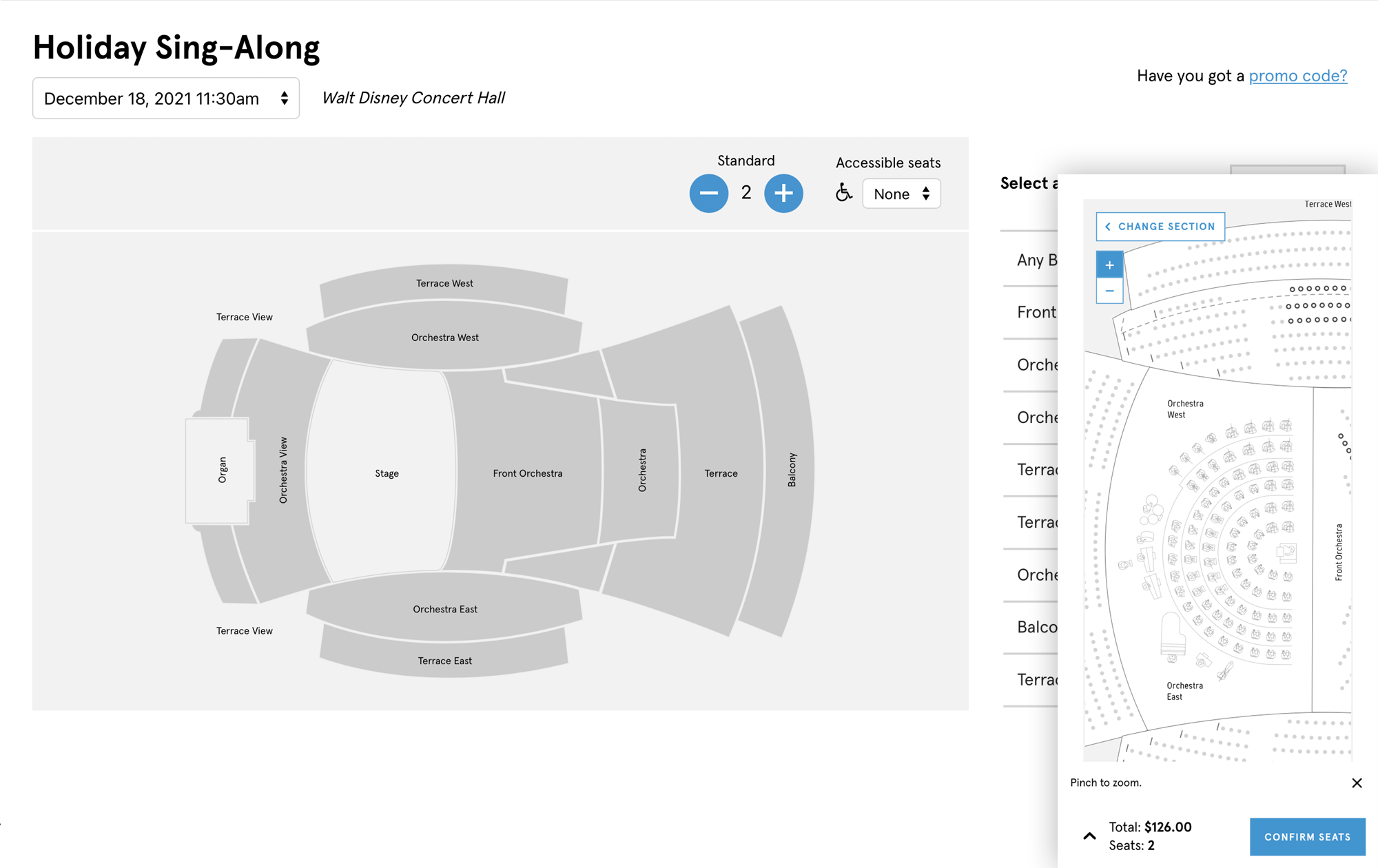Image resolution: width=1378 pixels, height=868 pixels.
Task: Choose the Orchestra East section
Action: 444,609
